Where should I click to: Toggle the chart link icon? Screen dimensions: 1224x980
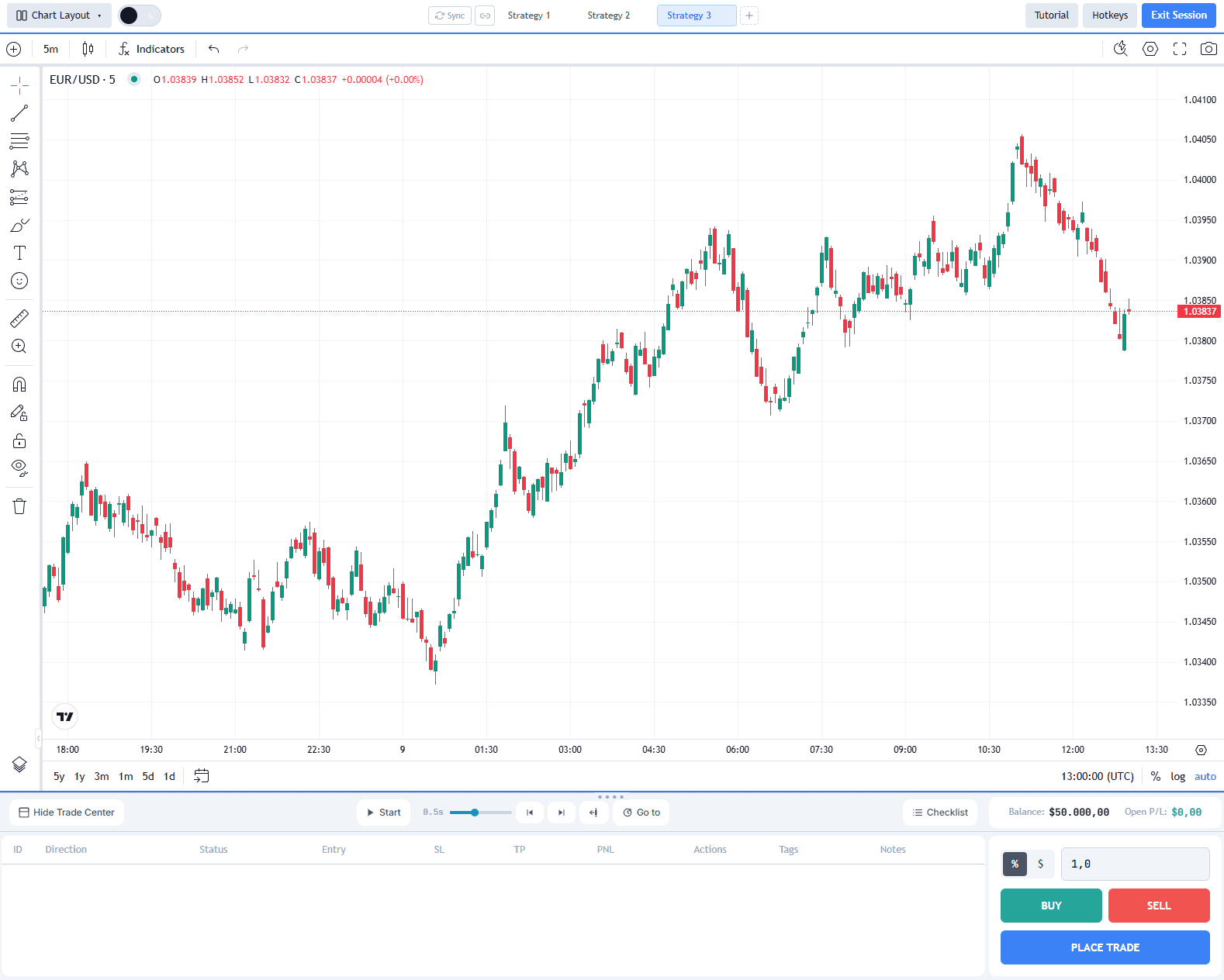485,16
